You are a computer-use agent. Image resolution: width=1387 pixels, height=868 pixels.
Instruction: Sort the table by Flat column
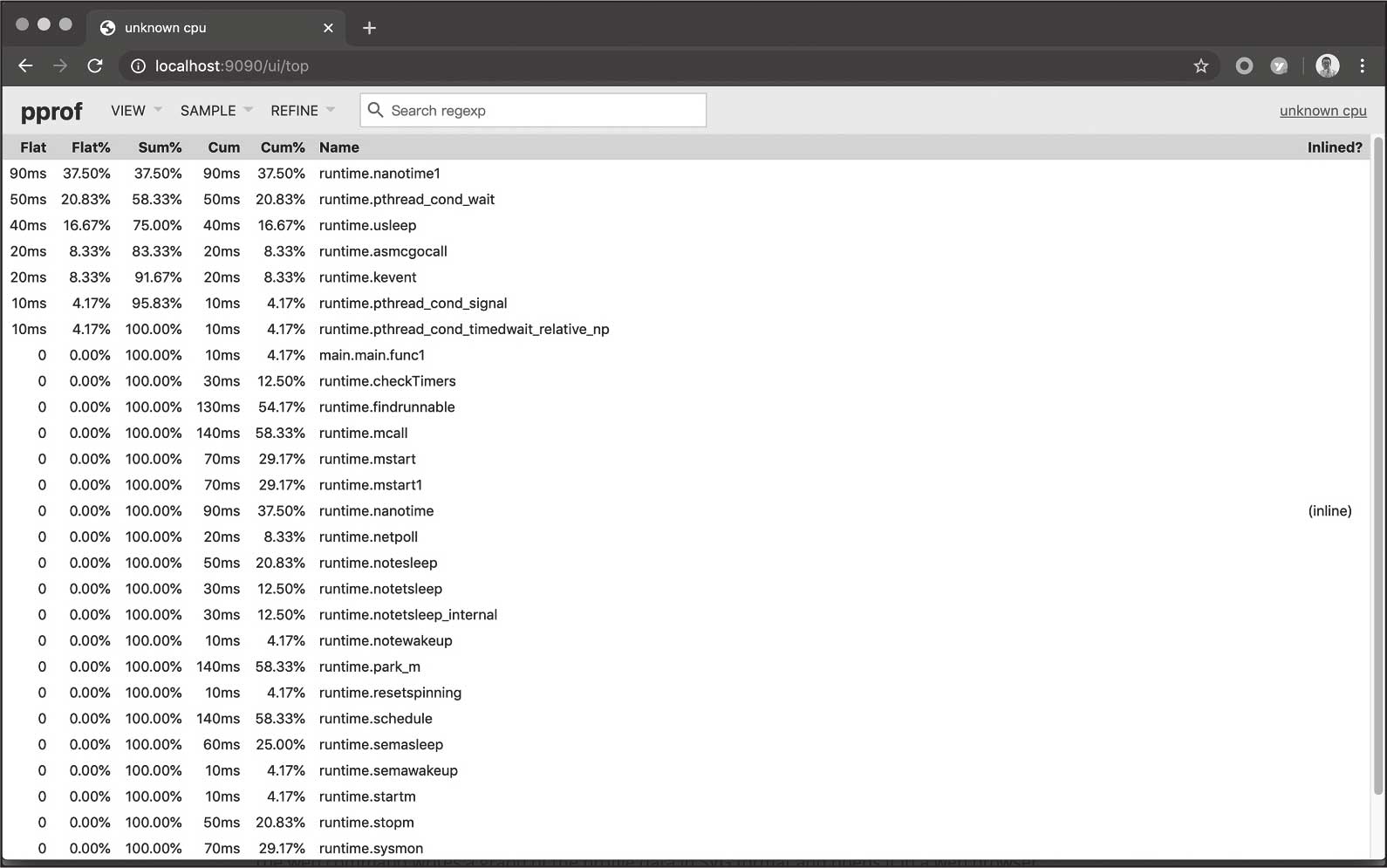click(x=33, y=147)
